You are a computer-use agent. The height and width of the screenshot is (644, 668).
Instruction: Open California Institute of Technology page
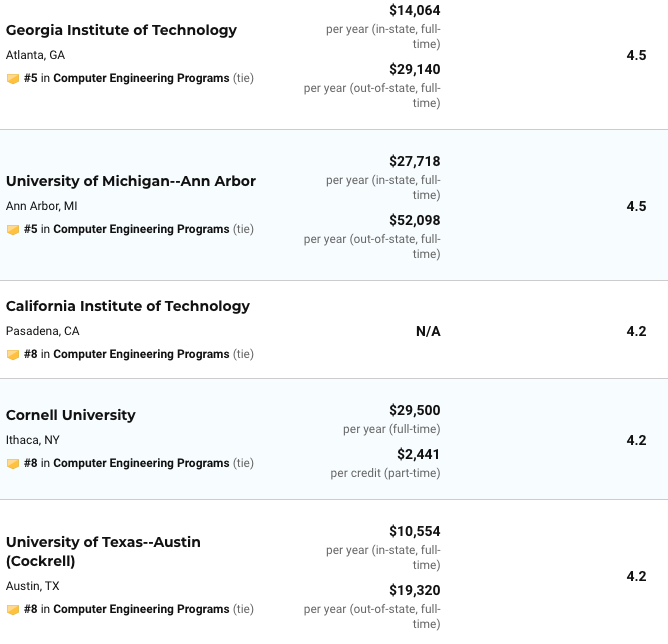[x=128, y=306]
